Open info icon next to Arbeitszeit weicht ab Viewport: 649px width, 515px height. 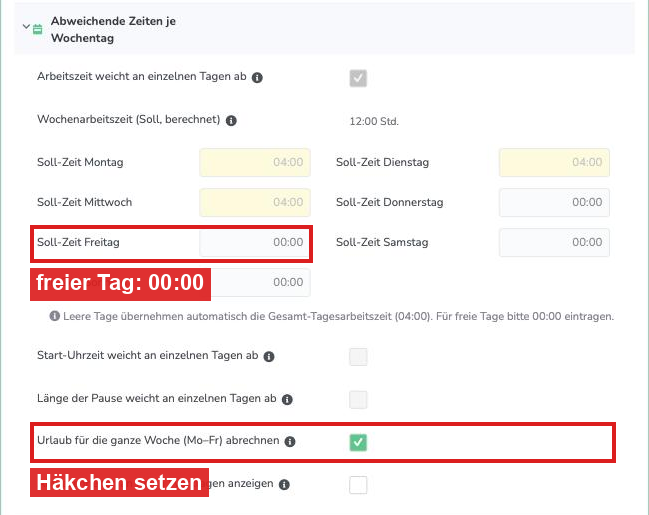[x=257, y=77]
